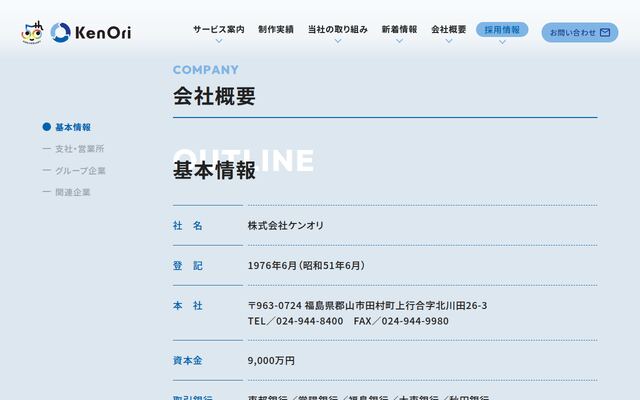Viewport: 640px width, 400px height.
Task: Expand chevron under 採用情報
Action: pyautogui.click(x=502, y=42)
